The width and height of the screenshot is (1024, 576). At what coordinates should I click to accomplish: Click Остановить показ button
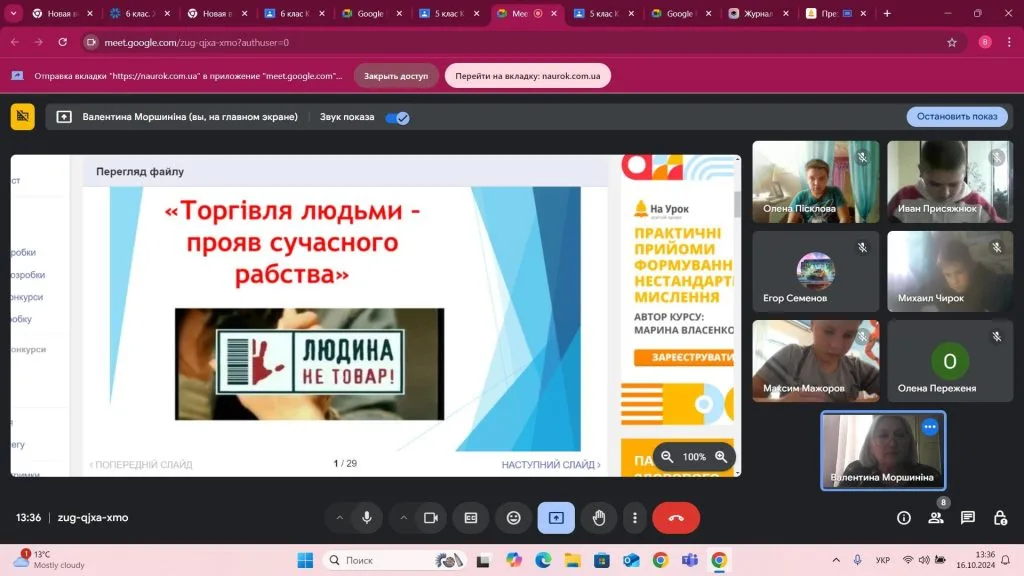957,116
